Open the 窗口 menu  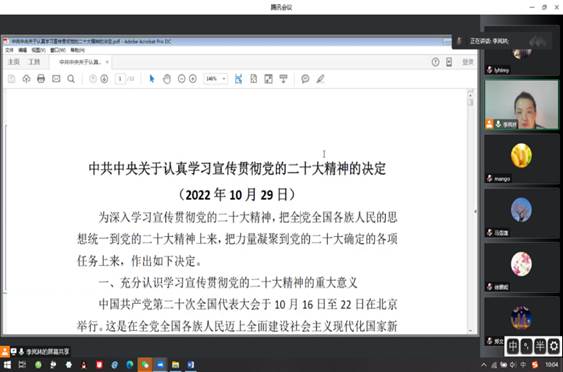pos(57,50)
